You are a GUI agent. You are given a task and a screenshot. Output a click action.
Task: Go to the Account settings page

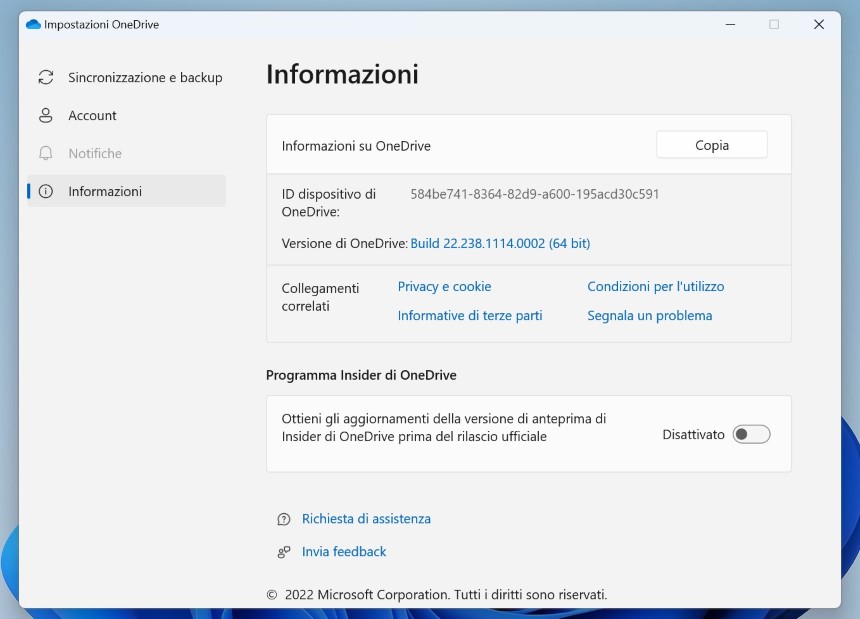click(x=127, y=115)
